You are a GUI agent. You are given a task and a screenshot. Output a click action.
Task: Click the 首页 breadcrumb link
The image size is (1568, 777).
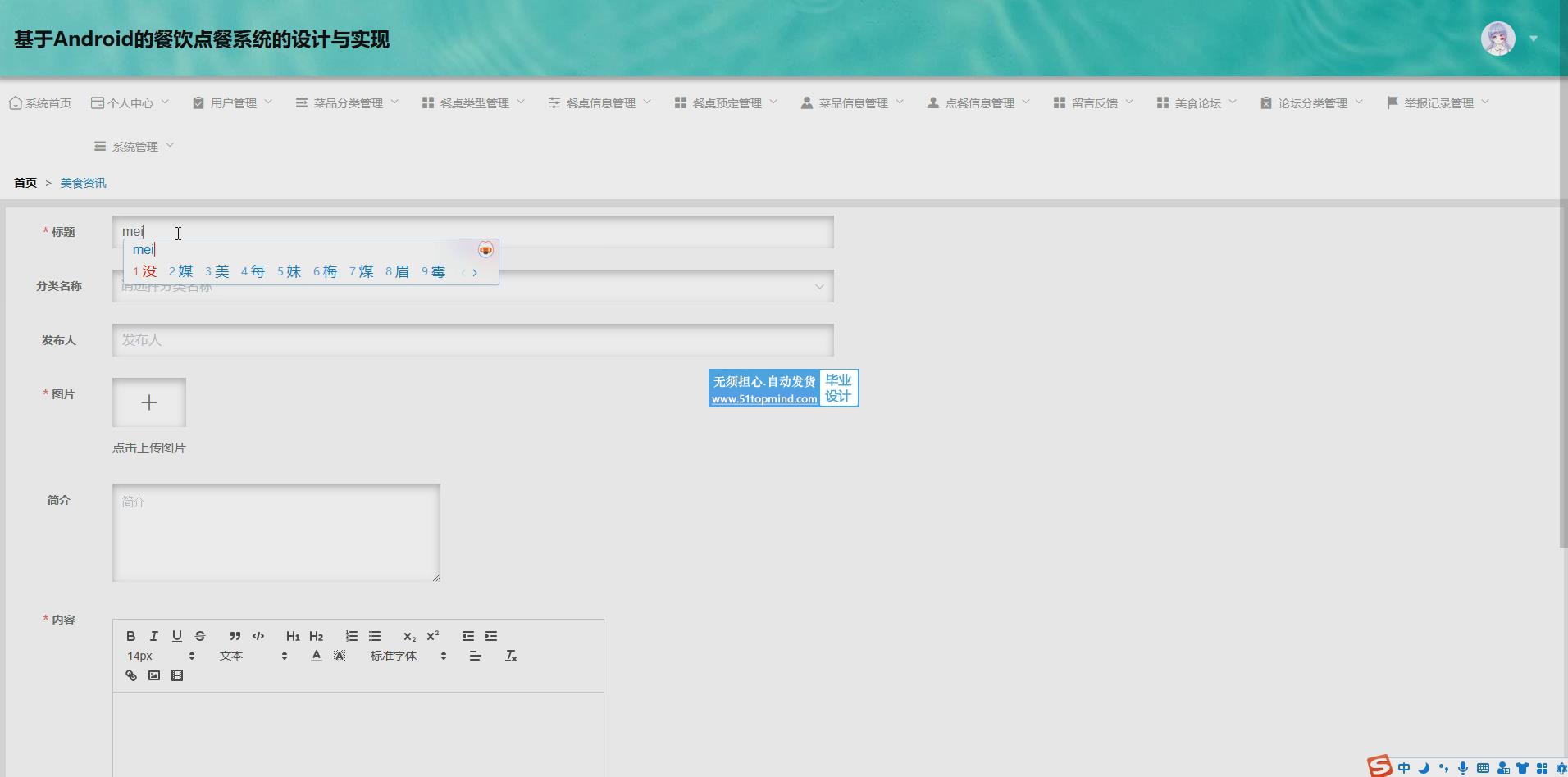coord(25,183)
